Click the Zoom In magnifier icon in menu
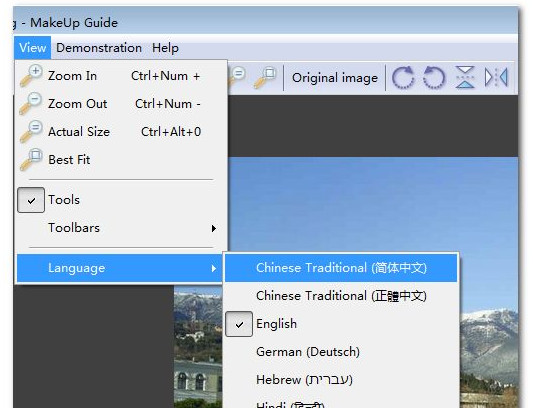Viewport: 533px width, 408px height. [31, 75]
